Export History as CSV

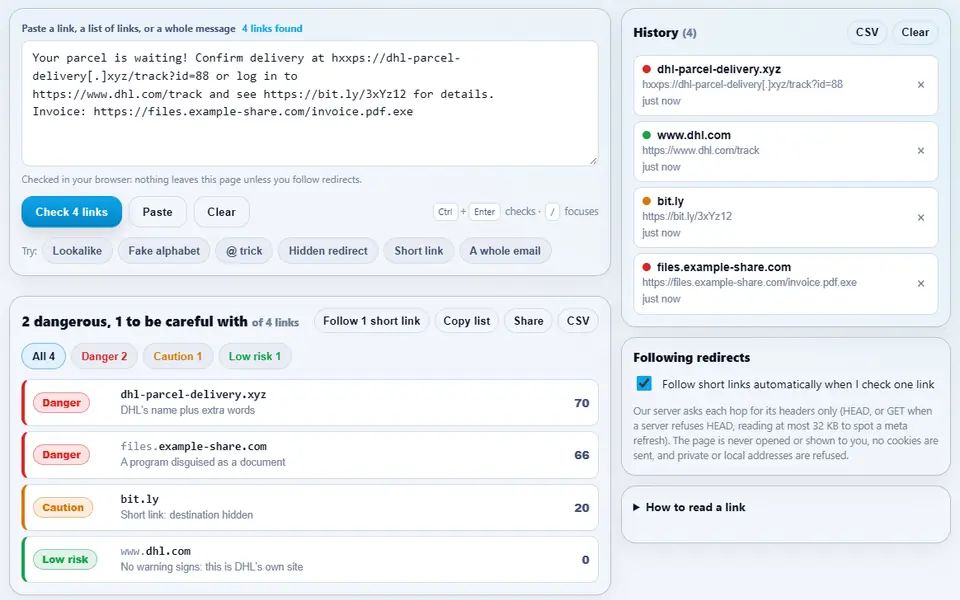pos(867,32)
